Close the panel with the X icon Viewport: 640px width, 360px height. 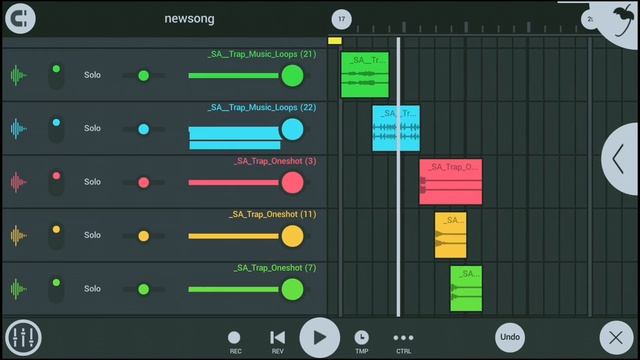pyautogui.click(x=616, y=338)
